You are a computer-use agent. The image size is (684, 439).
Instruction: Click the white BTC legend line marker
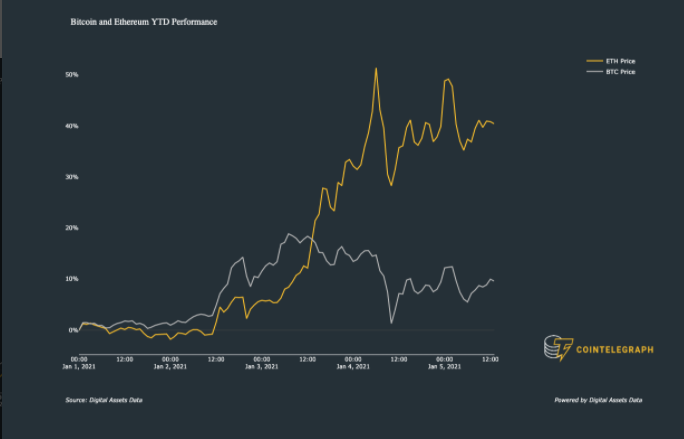tap(594, 72)
